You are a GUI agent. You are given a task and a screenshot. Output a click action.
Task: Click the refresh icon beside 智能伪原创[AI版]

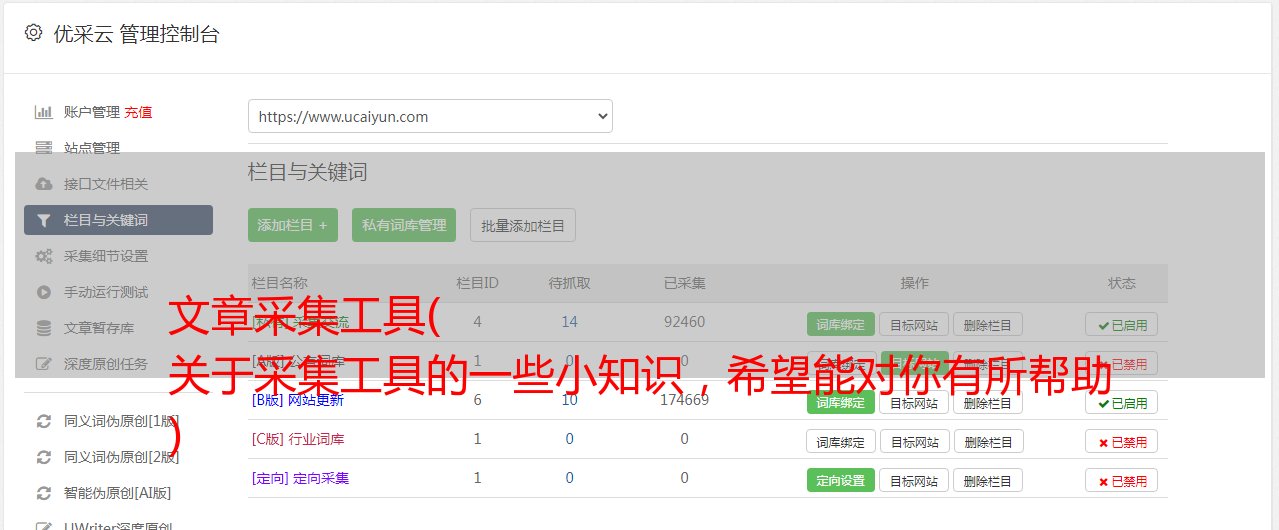43,493
